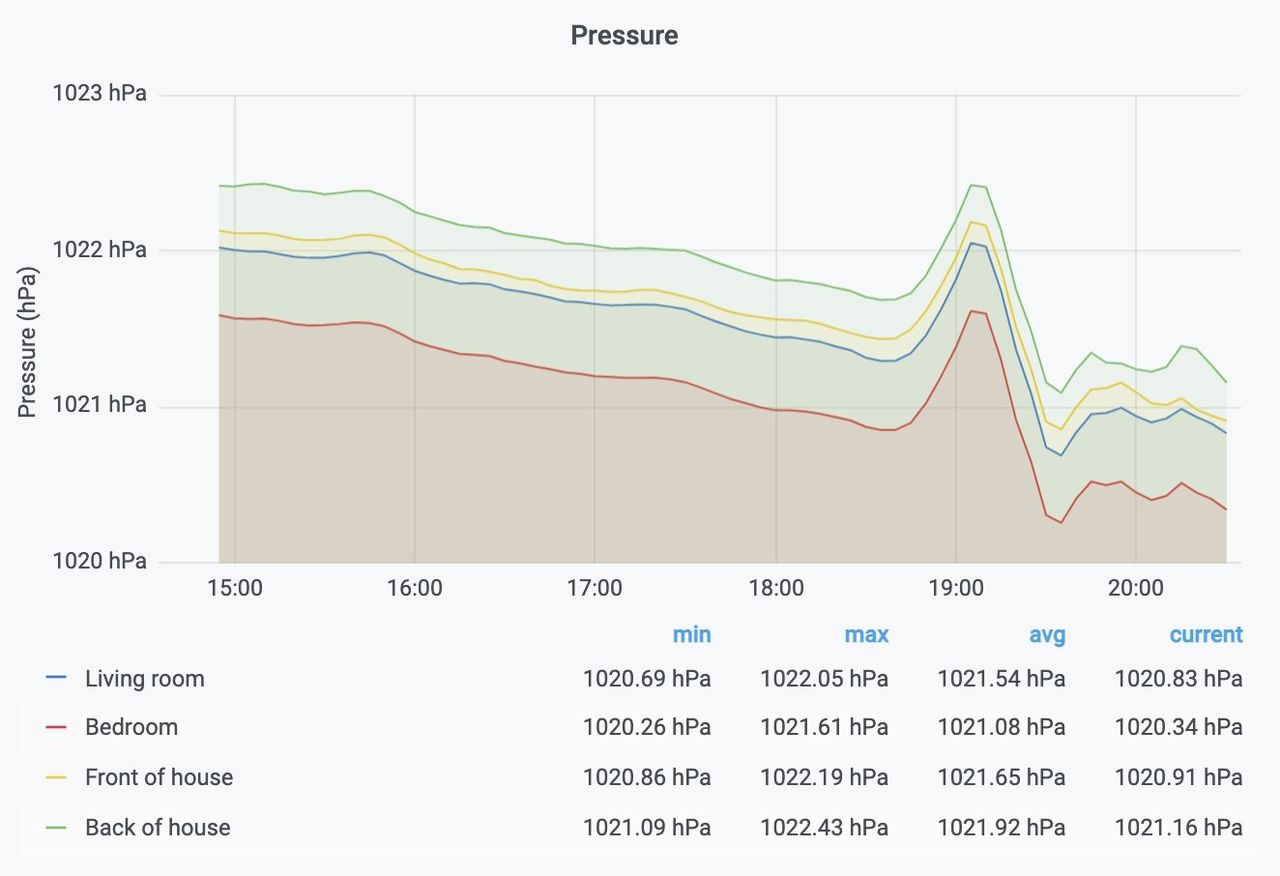Image resolution: width=1280 pixels, height=876 pixels.
Task: Click the 19:00 time axis label
Action: [956, 588]
